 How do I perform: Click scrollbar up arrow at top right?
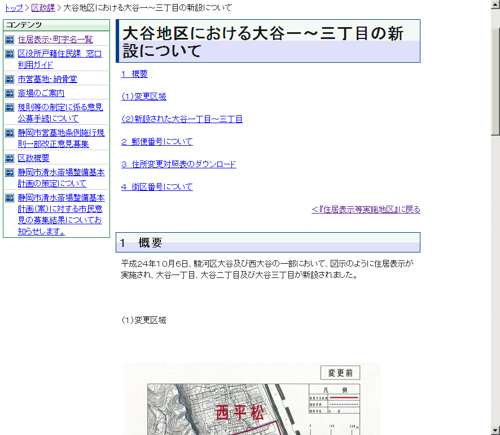click(x=495, y=5)
